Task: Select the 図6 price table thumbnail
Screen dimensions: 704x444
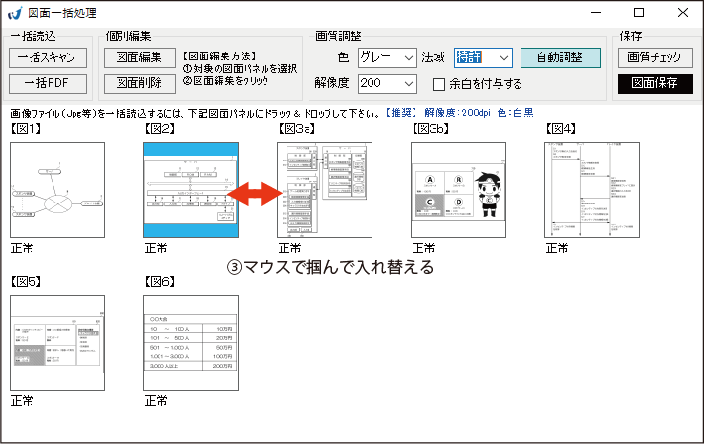Action: 191,342
